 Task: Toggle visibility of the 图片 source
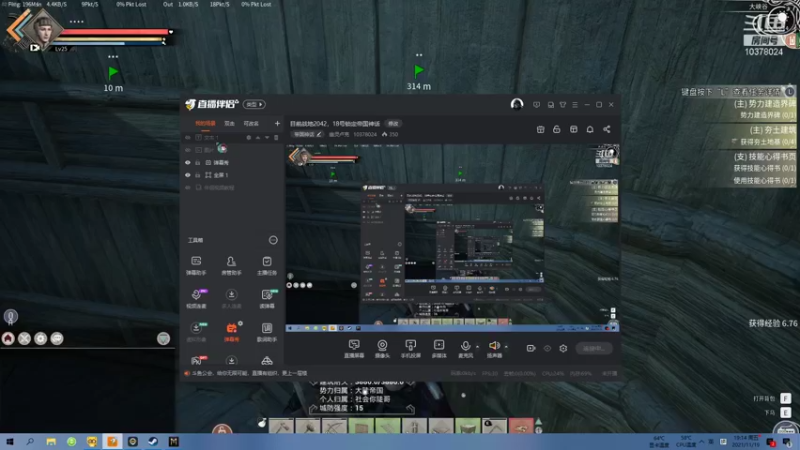click(x=188, y=150)
